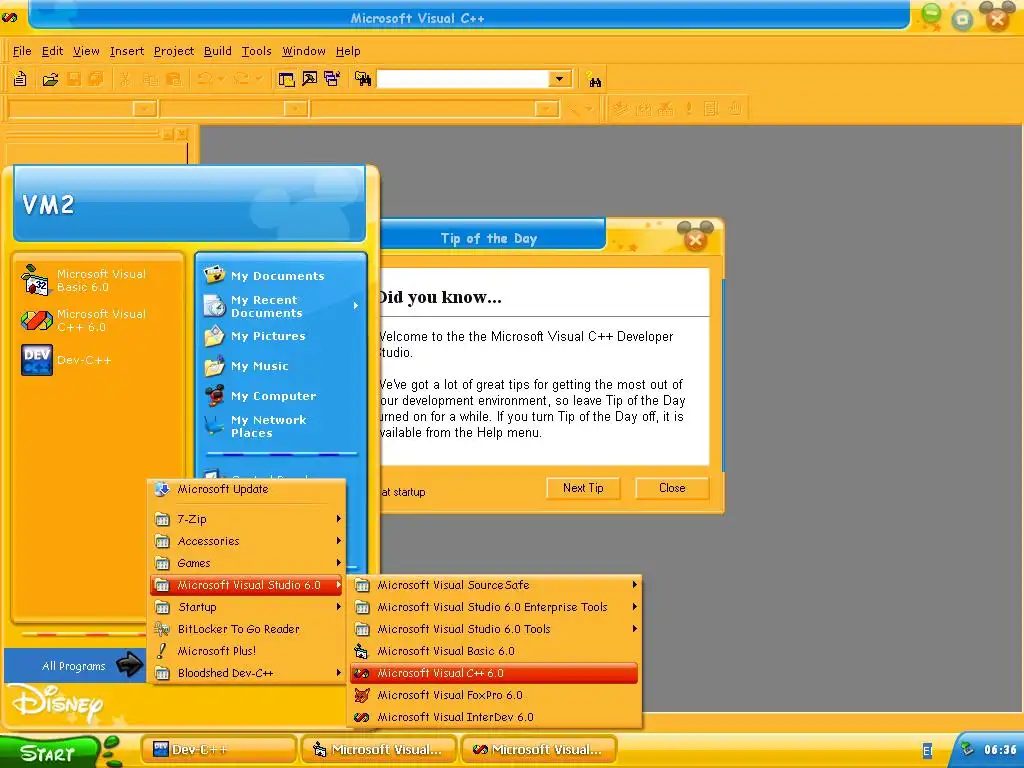Toggle the Output window toolbar icon
Screen dimensions: 1024x768
point(310,80)
